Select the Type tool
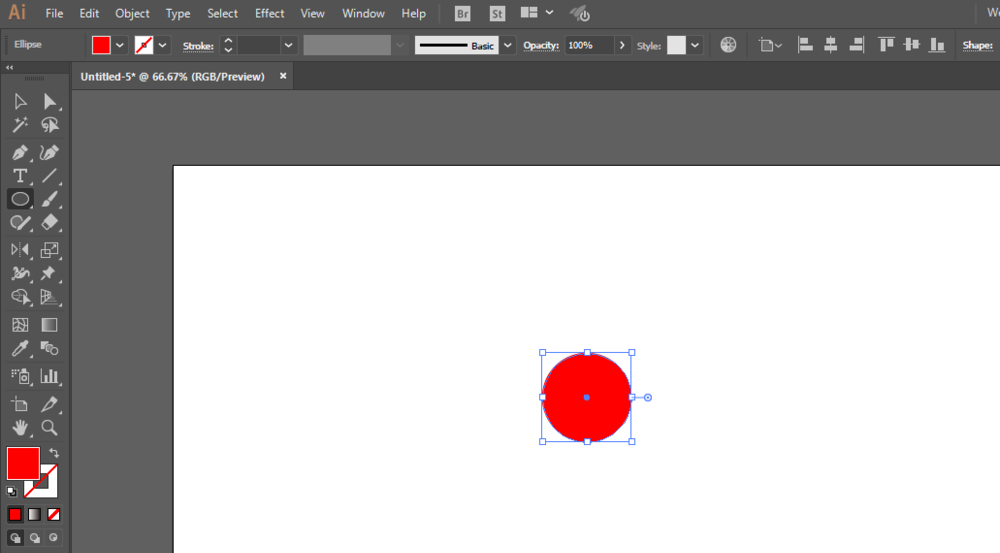The image size is (1000, 553). 20,175
